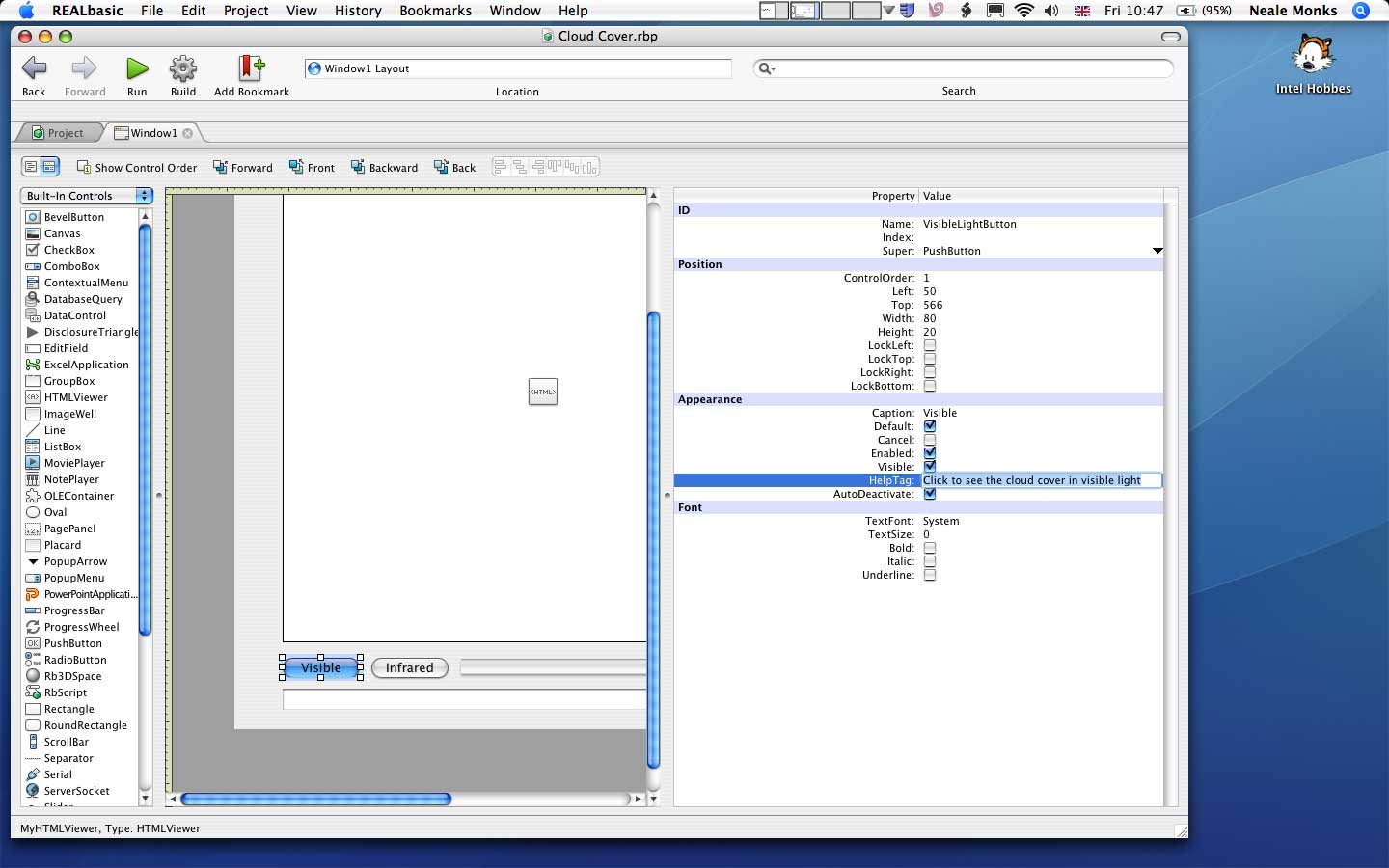Bring control to Front with toolbar icon
The width and height of the screenshot is (1389, 868).
coord(297,167)
